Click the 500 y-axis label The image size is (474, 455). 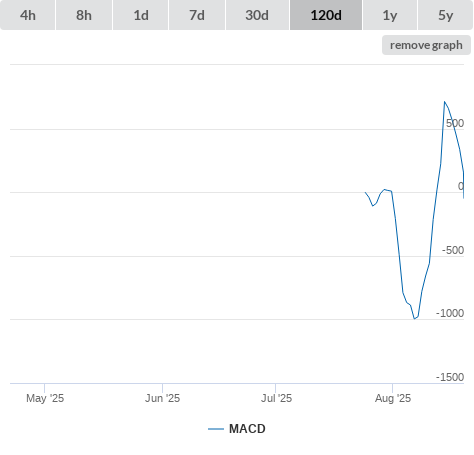click(x=455, y=123)
